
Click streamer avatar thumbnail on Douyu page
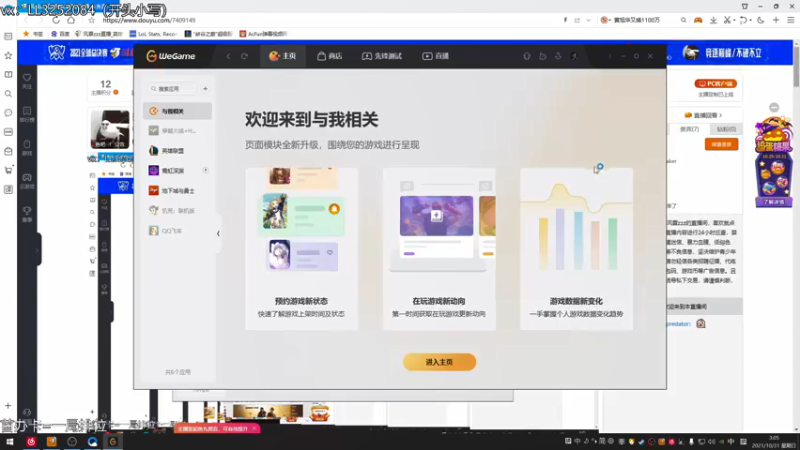[x=110, y=130]
